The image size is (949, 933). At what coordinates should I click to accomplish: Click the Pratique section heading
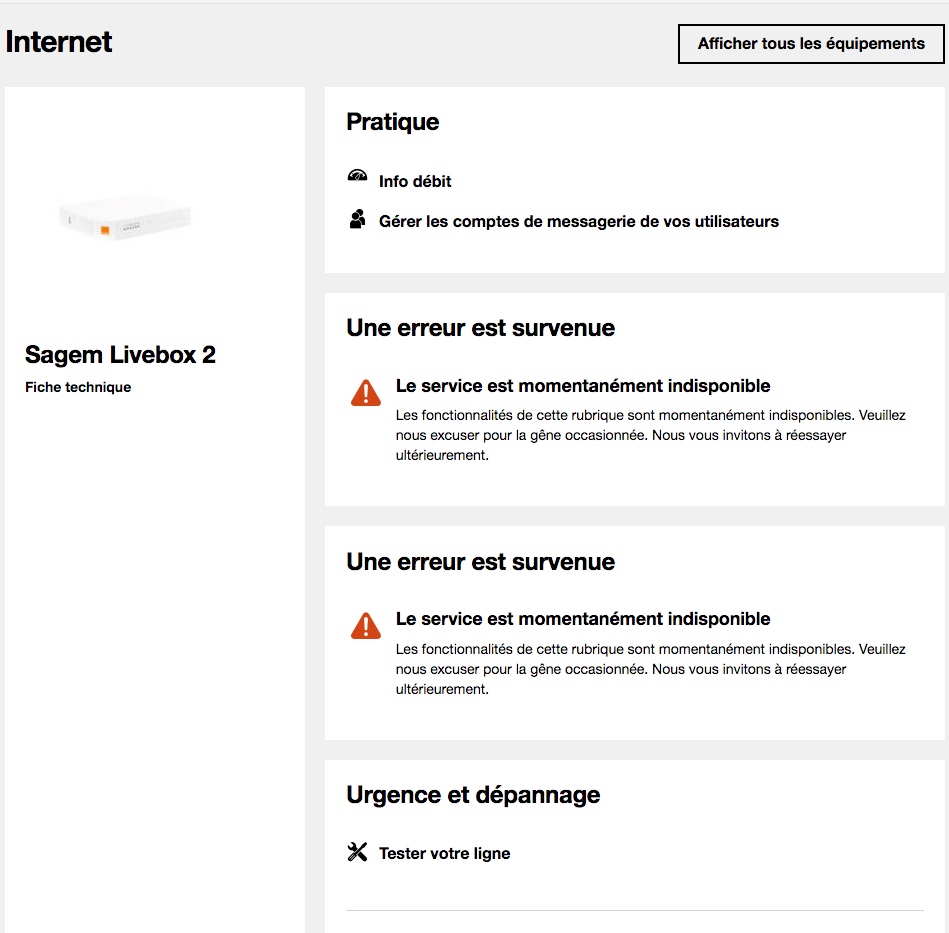point(393,122)
